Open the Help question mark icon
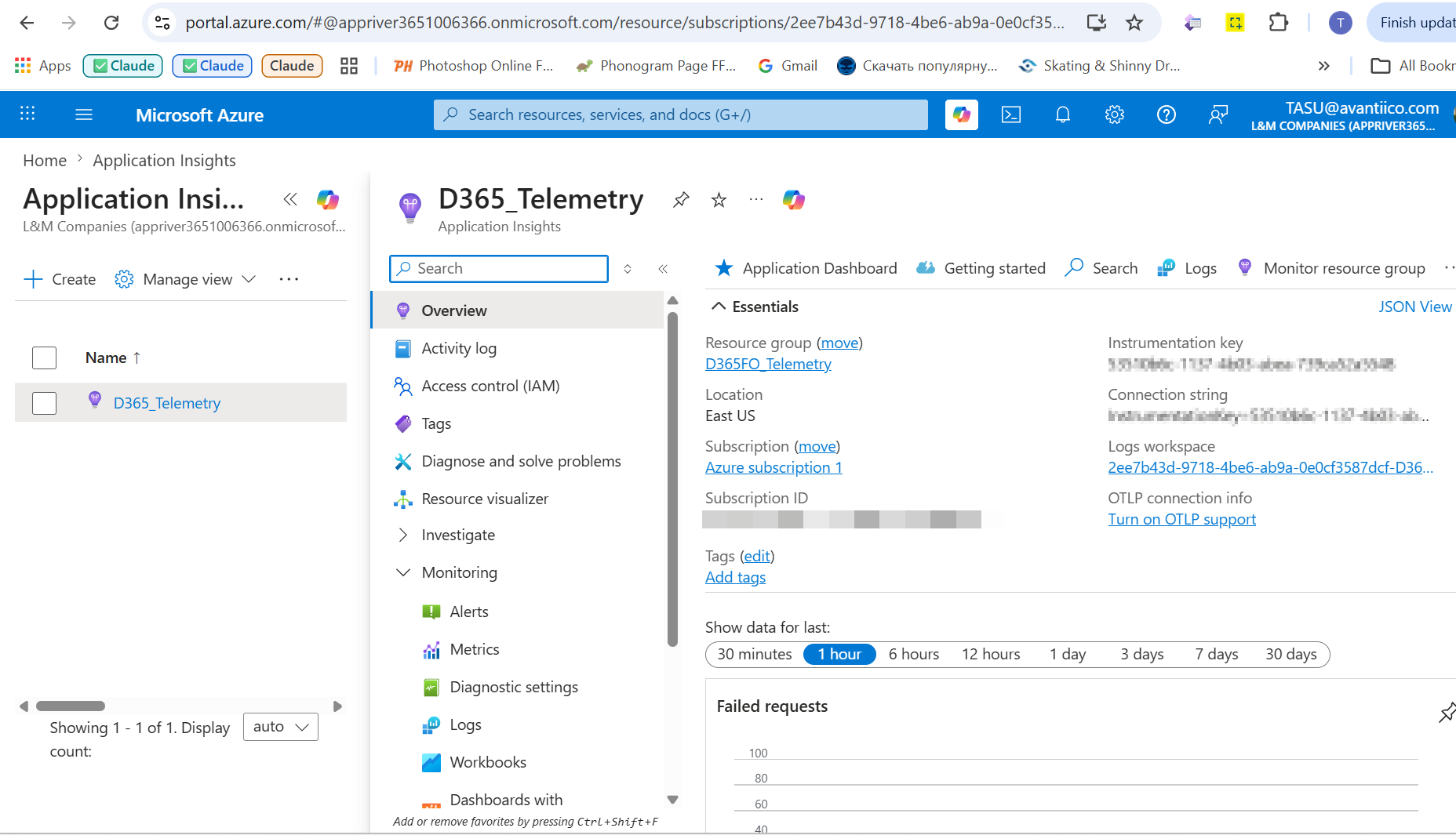The height and width of the screenshot is (835, 1456). click(1167, 114)
